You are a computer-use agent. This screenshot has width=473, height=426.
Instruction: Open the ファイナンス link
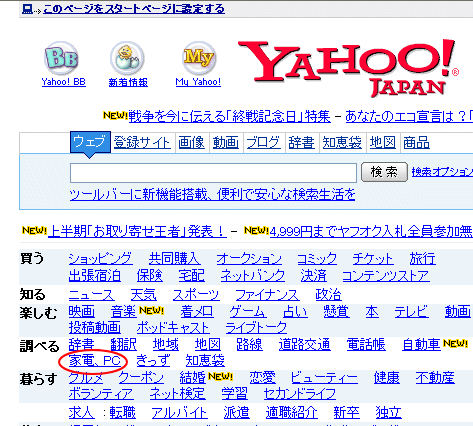268,295
